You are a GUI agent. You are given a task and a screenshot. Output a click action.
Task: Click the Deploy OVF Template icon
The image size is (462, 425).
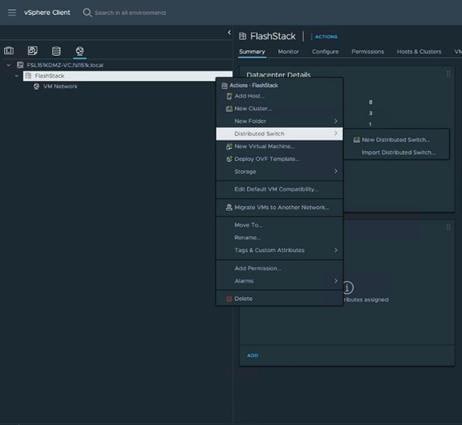click(x=229, y=159)
